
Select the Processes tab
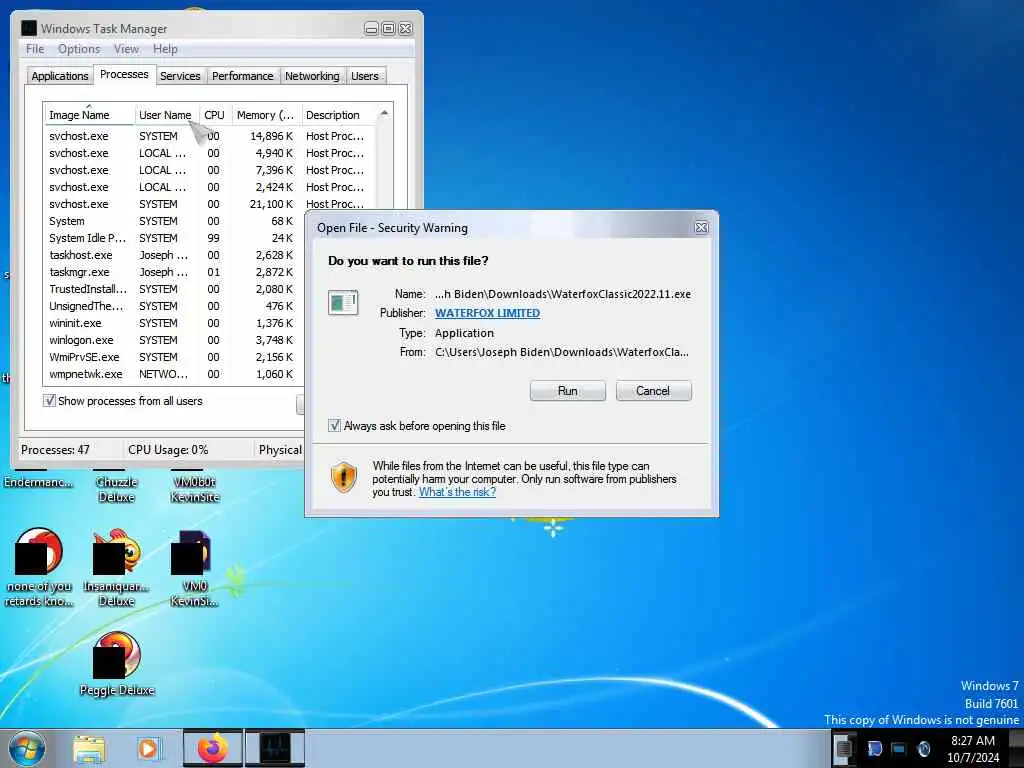pyautogui.click(x=124, y=74)
